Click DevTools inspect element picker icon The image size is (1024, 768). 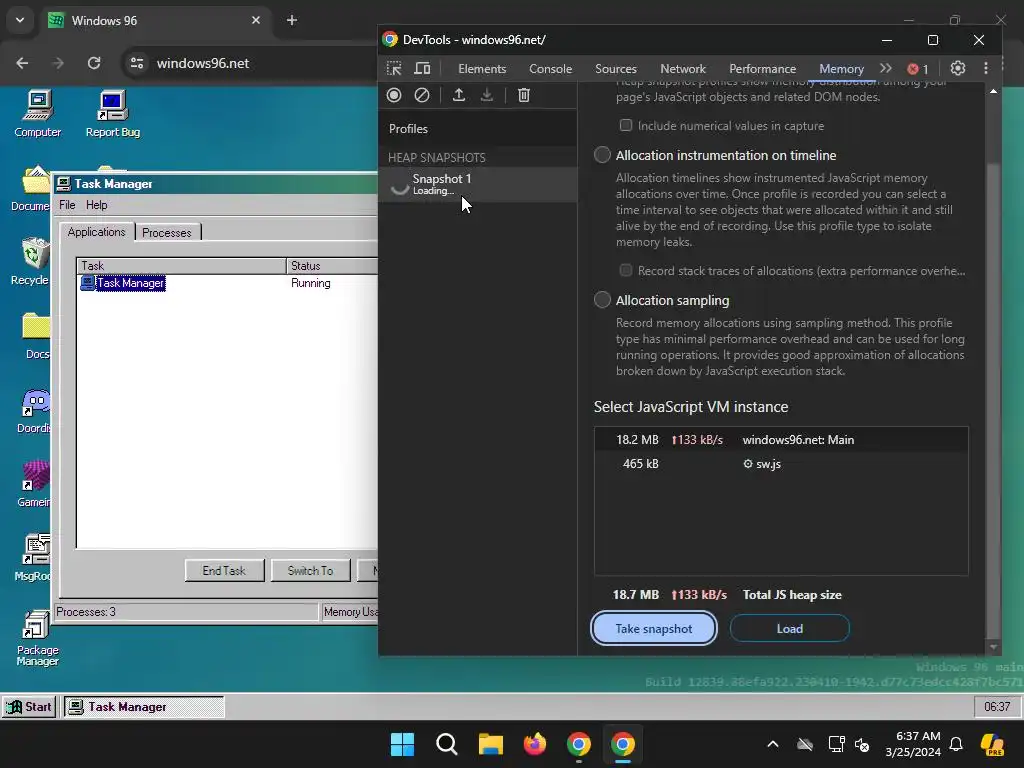[x=394, y=69]
